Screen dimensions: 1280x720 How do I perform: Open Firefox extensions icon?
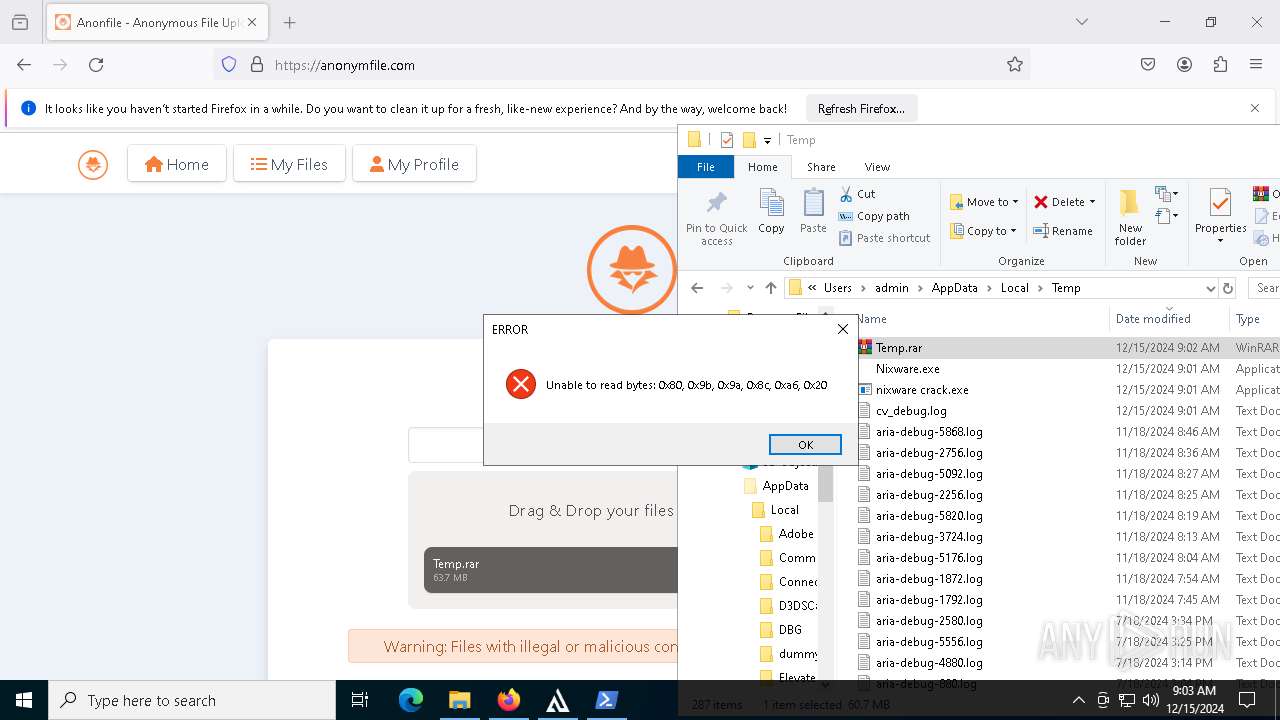point(1220,65)
